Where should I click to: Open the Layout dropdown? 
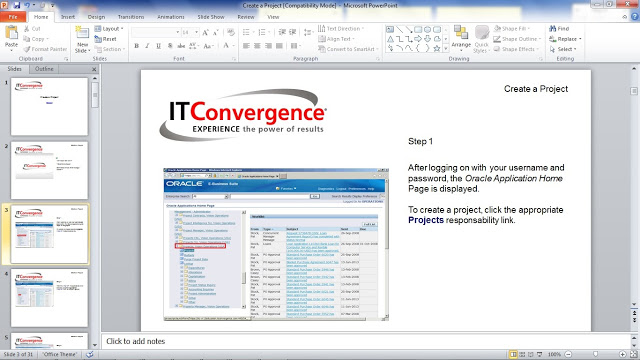109,29
